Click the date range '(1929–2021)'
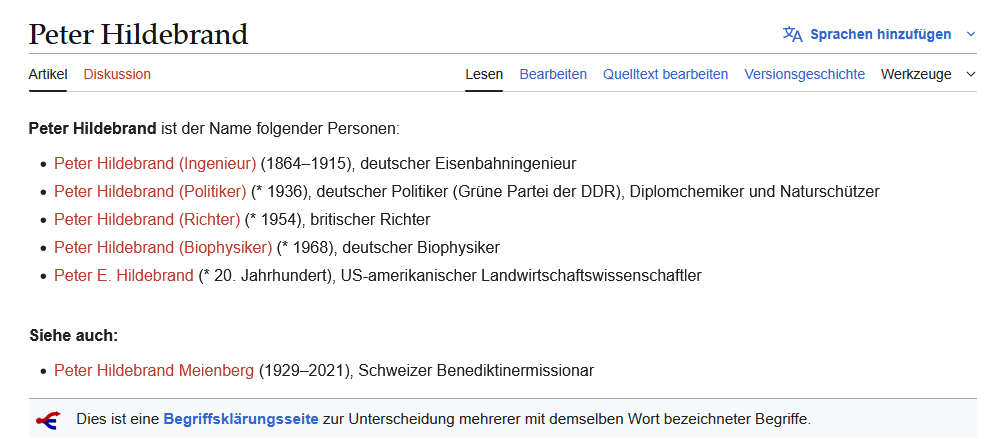This screenshot has width=993, height=439. (306, 371)
